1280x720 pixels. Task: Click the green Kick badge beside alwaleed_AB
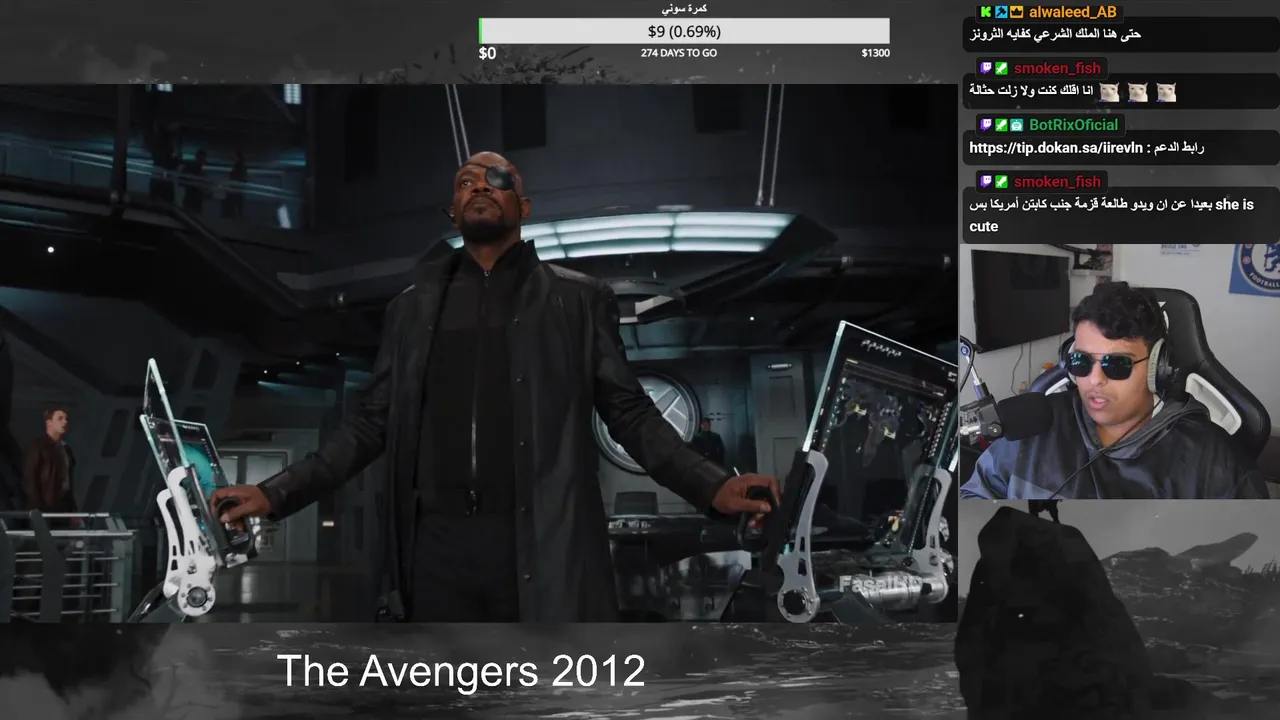[985, 13]
